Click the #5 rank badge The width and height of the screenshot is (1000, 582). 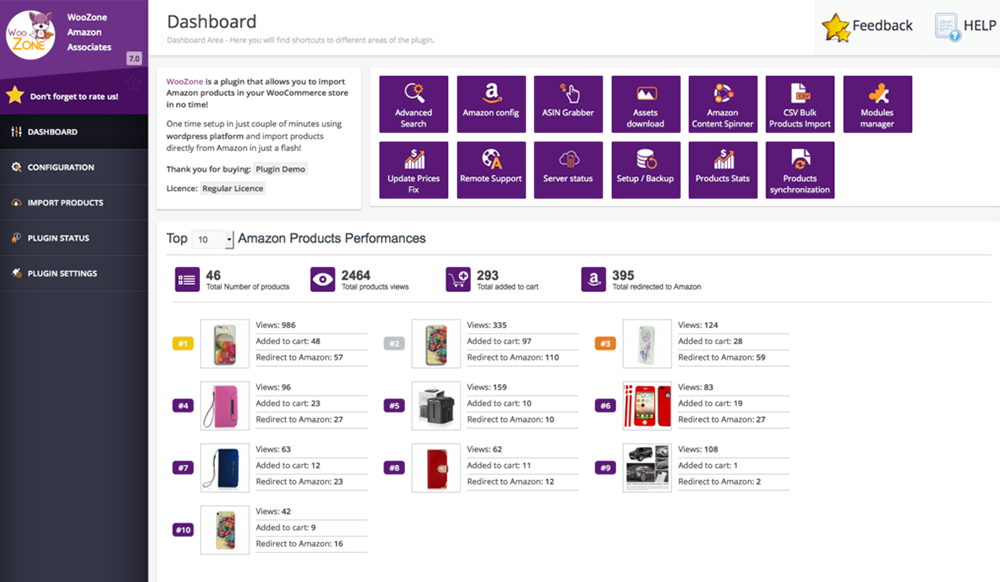click(x=394, y=405)
